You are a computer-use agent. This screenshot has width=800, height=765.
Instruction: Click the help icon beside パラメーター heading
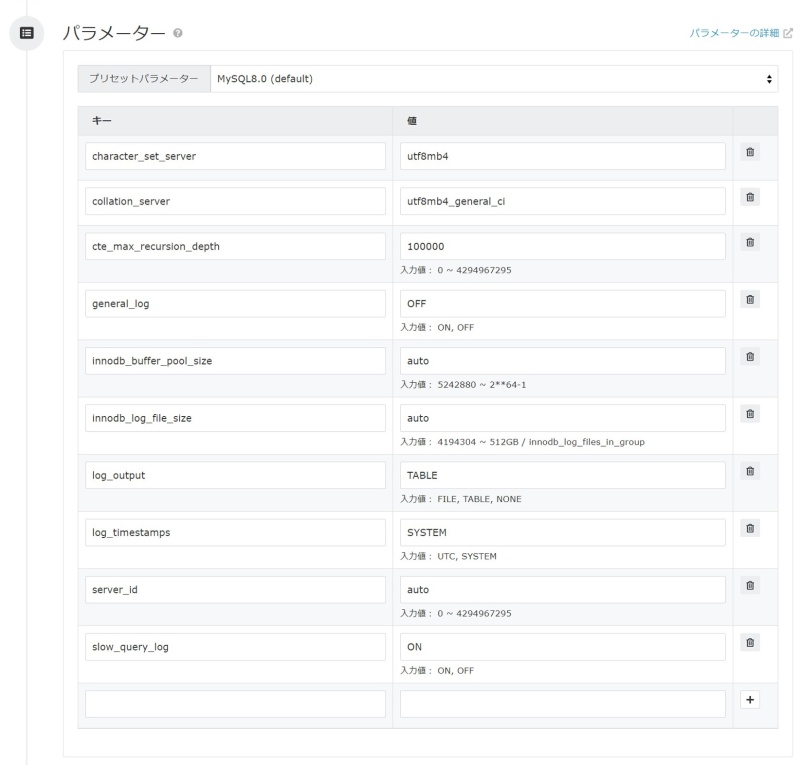pos(177,34)
